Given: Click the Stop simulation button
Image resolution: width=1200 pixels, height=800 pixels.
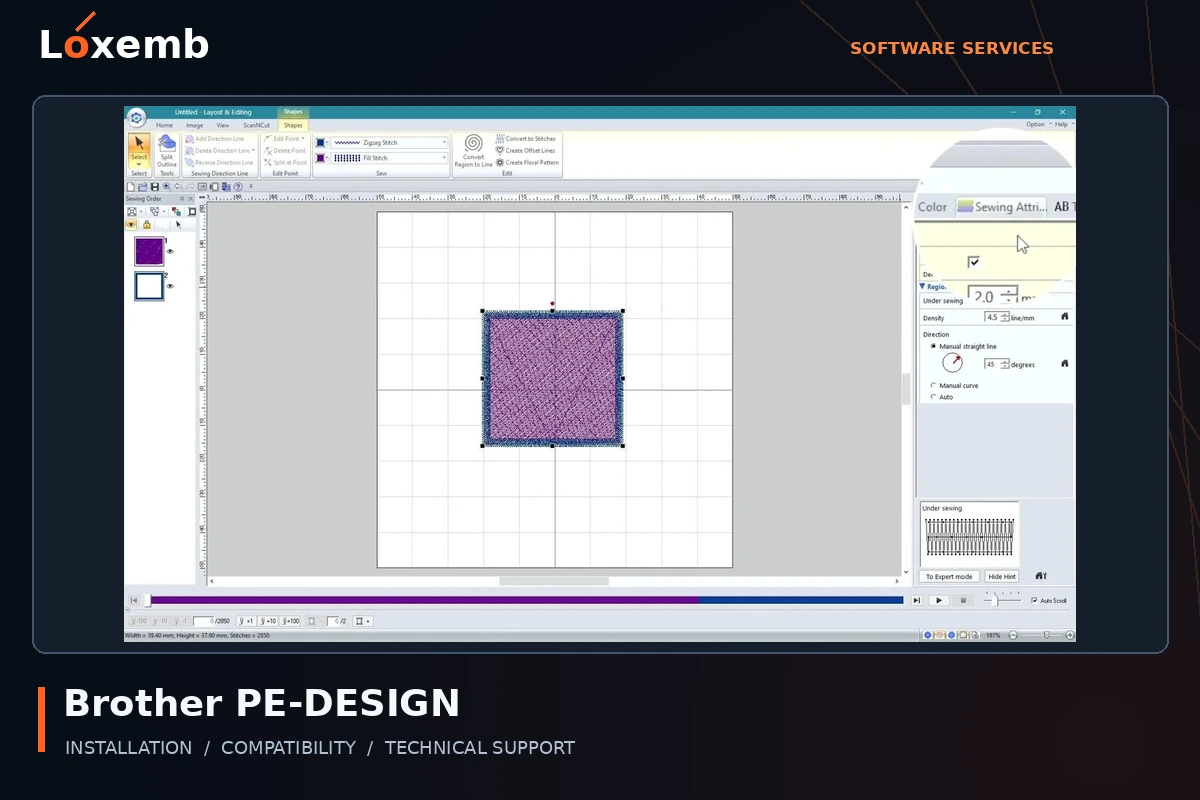Looking at the screenshot, I should click(x=963, y=600).
